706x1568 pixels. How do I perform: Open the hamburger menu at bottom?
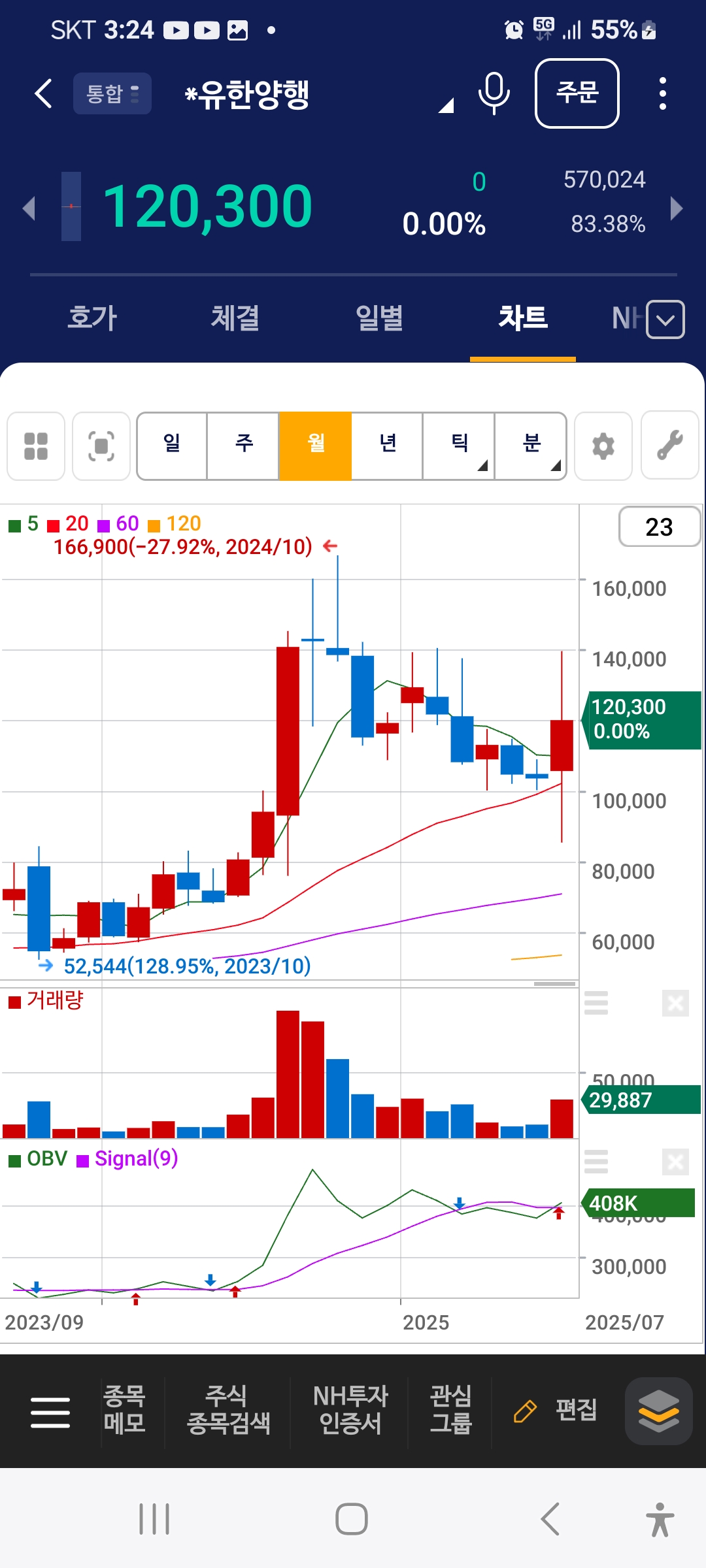(50, 1413)
